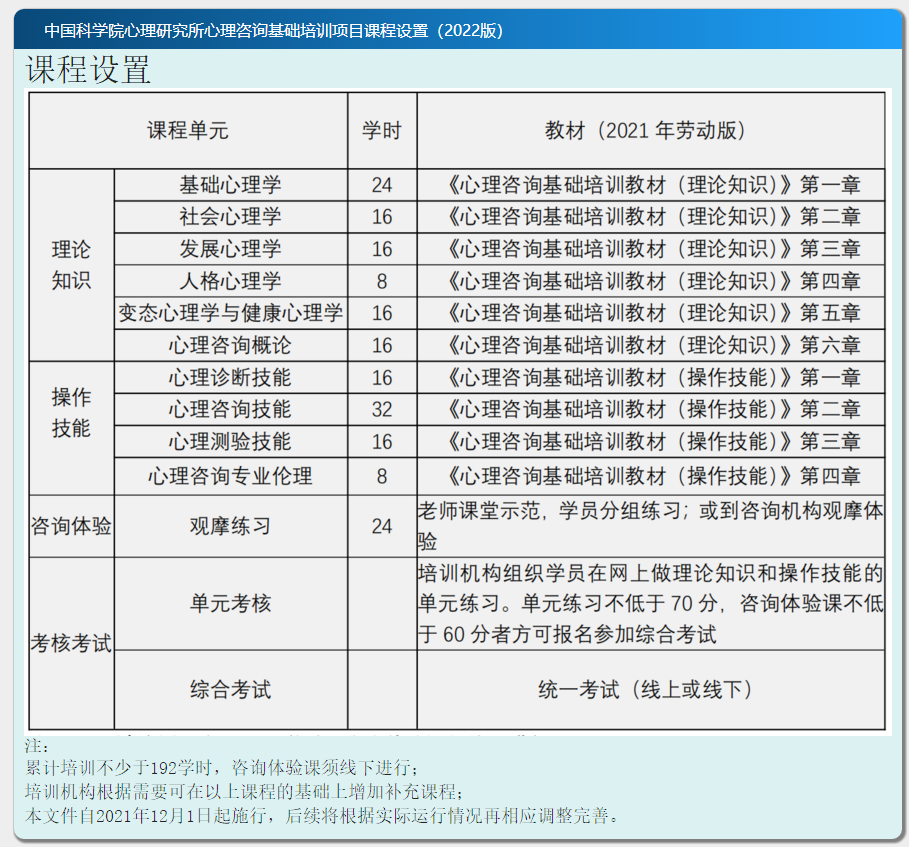Click the 考核考试 category cell

71,643
